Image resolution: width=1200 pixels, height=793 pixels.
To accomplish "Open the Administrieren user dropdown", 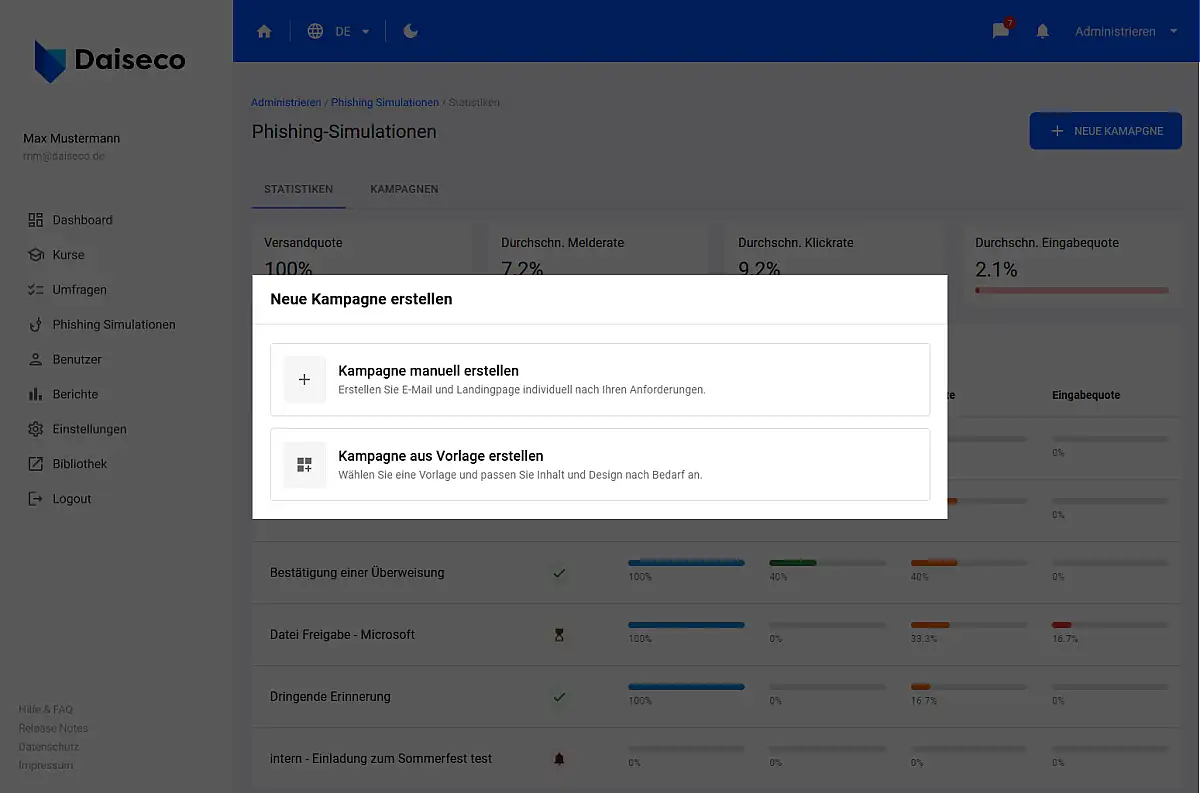I will click(x=1126, y=31).
